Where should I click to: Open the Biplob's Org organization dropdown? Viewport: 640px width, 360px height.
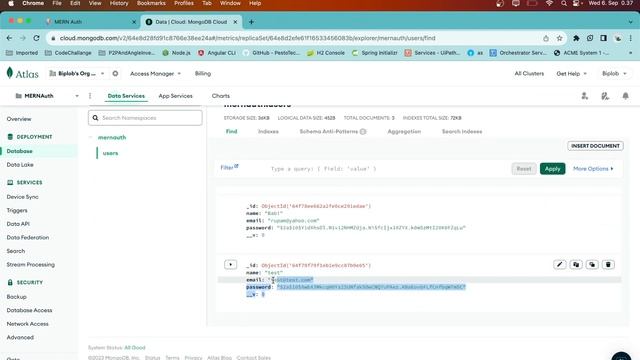point(77,73)
